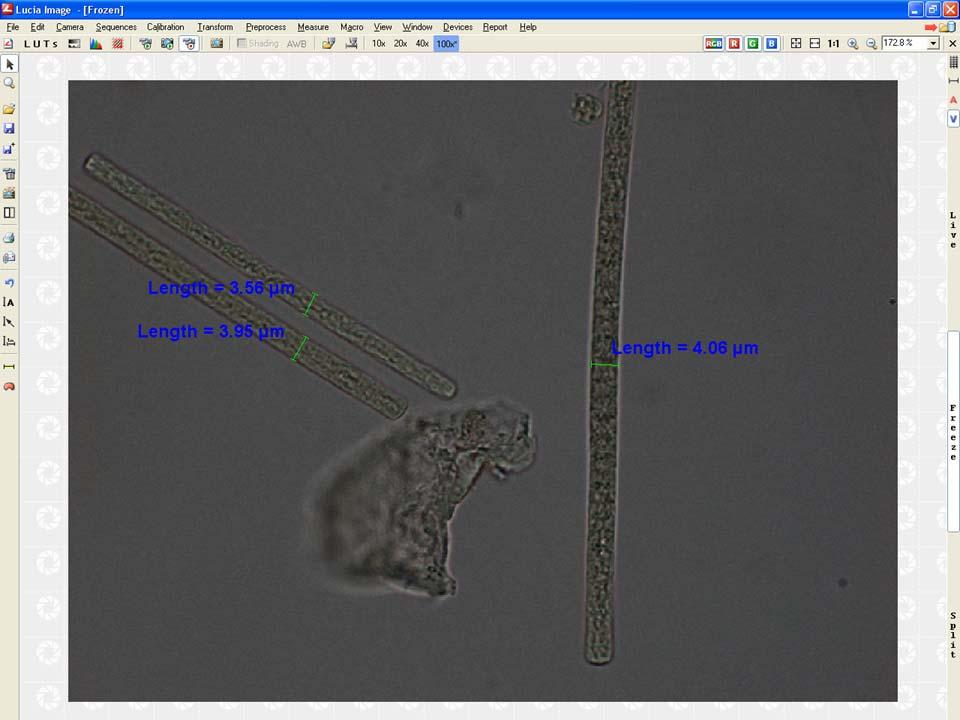
Task: Click the first camera capture icon with green dot
Action: (146, 43)
